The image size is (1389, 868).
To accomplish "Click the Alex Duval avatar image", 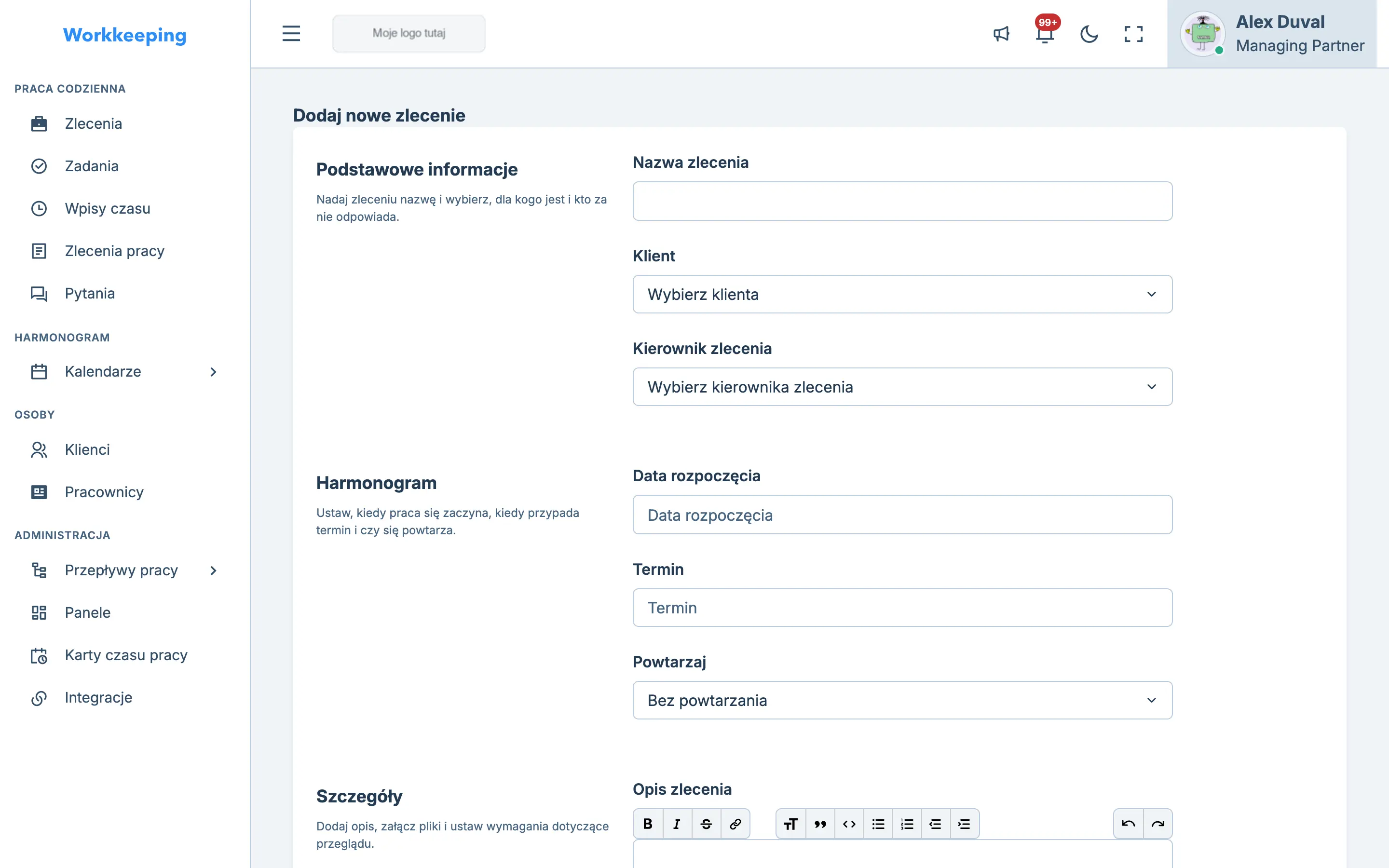I will [x=1202, y=33].
